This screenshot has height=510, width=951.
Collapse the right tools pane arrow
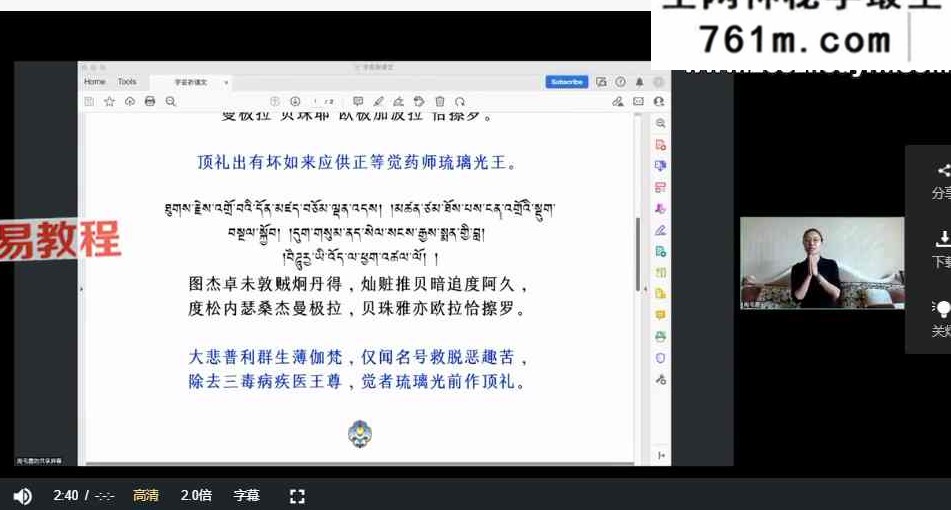tap(661, 455)
